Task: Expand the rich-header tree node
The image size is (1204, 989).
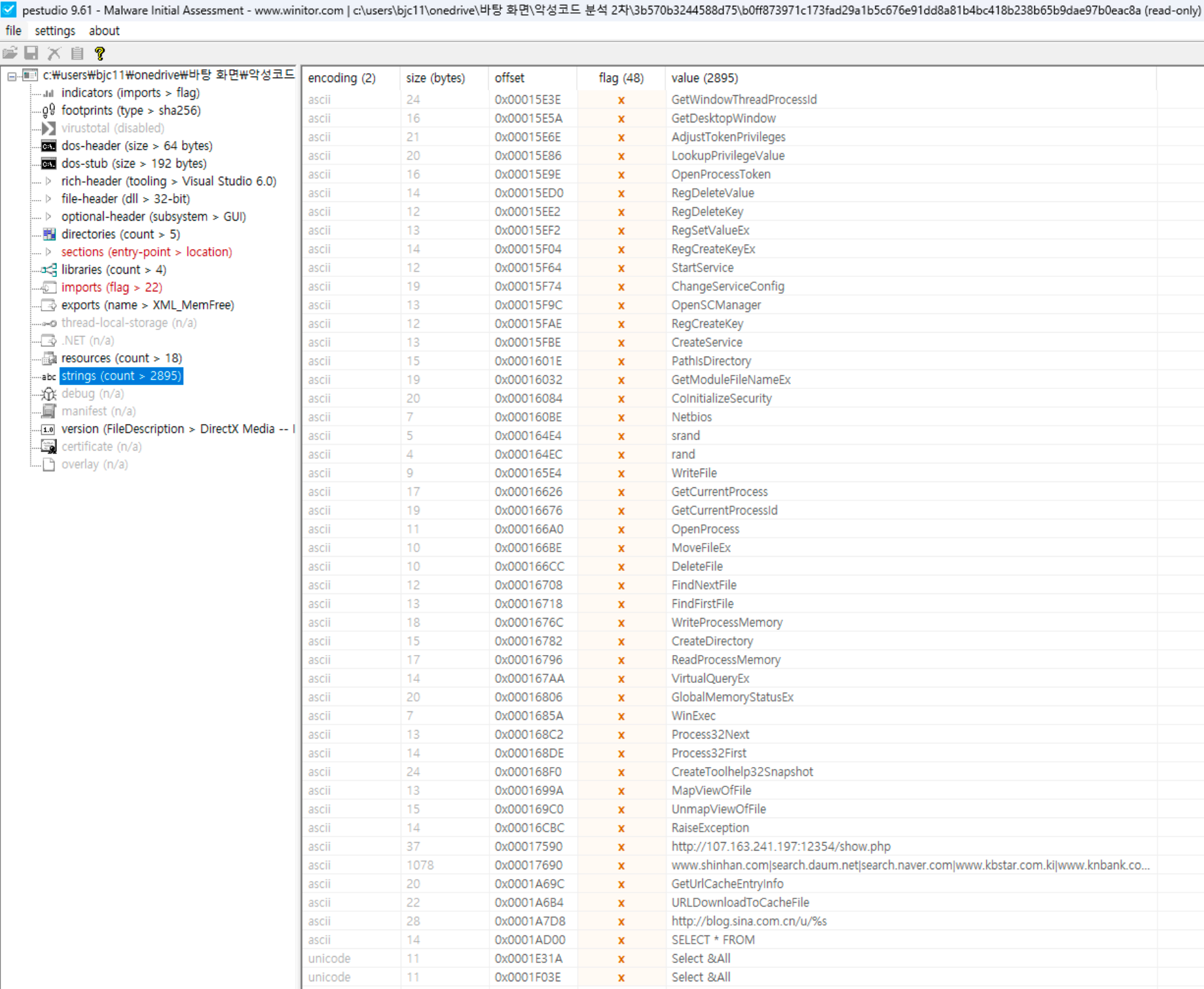Action: tap(49, 181)
